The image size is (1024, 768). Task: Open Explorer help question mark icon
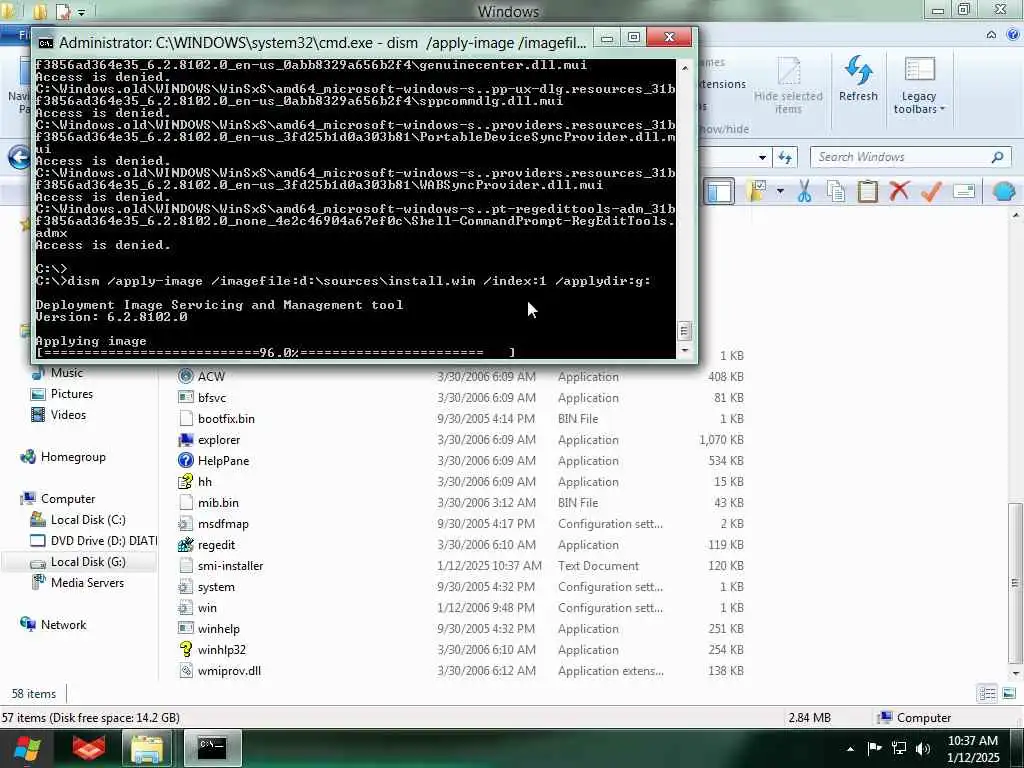[1014, 35]
